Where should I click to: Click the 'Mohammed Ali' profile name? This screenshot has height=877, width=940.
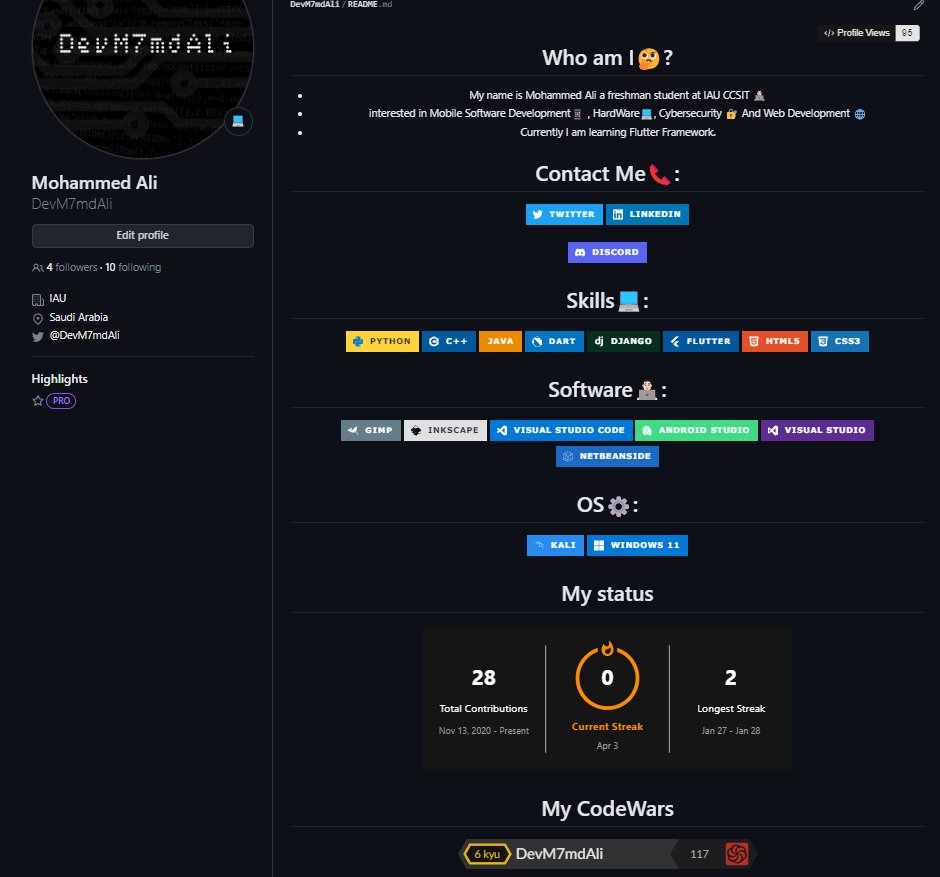click(94, 183)
